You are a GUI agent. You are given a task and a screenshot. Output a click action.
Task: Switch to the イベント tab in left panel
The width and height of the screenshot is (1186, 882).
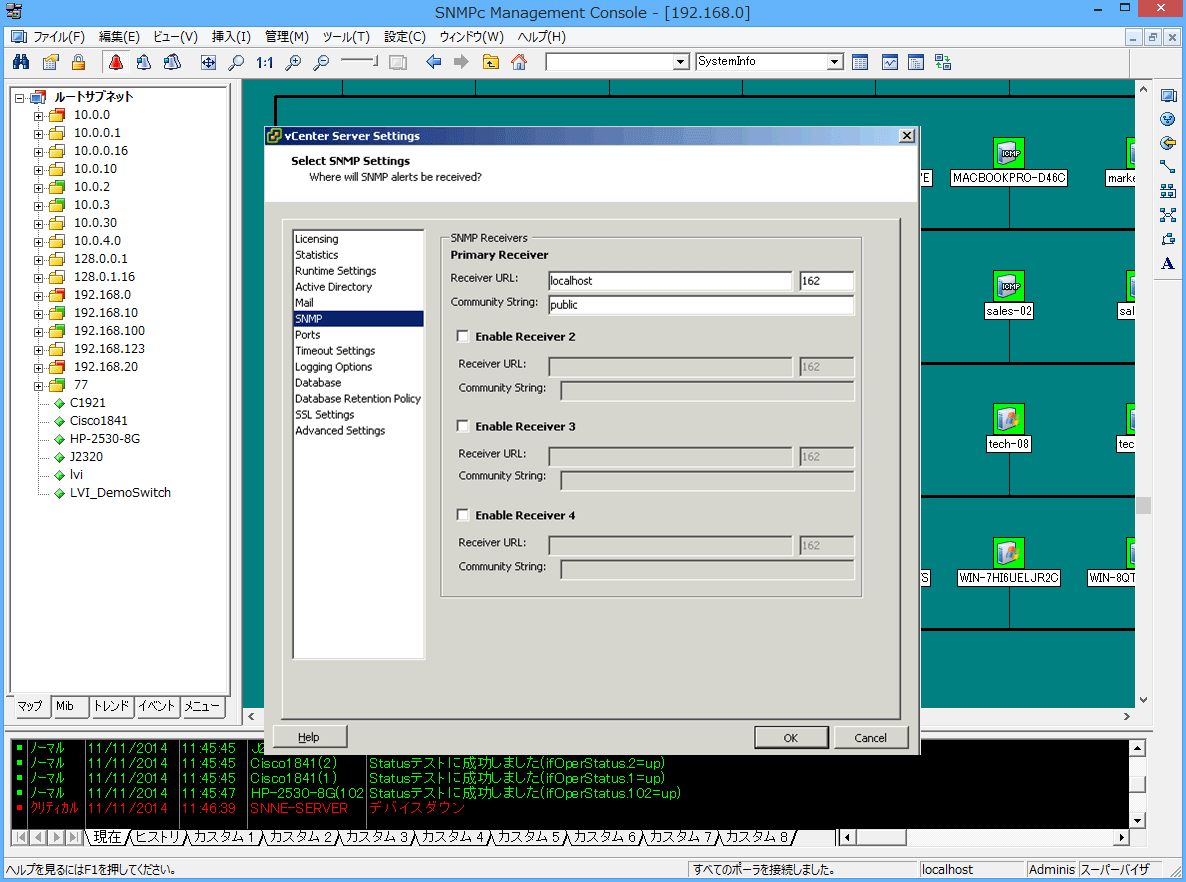tap(157, 706)
